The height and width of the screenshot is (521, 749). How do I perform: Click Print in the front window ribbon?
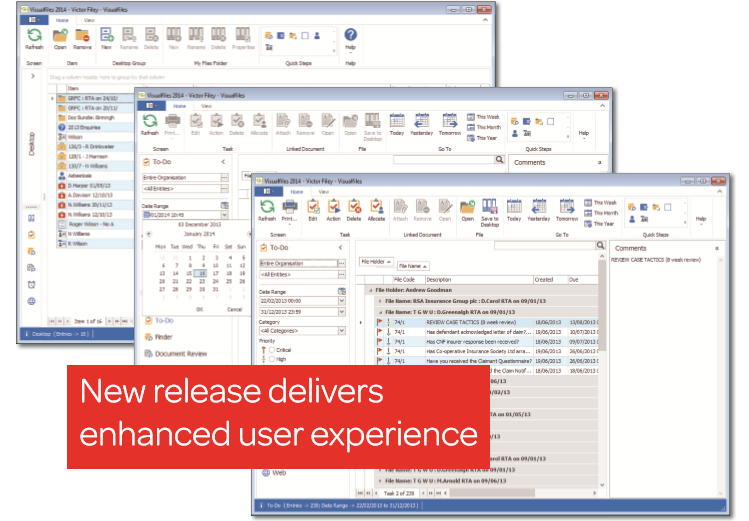(289, 211)
